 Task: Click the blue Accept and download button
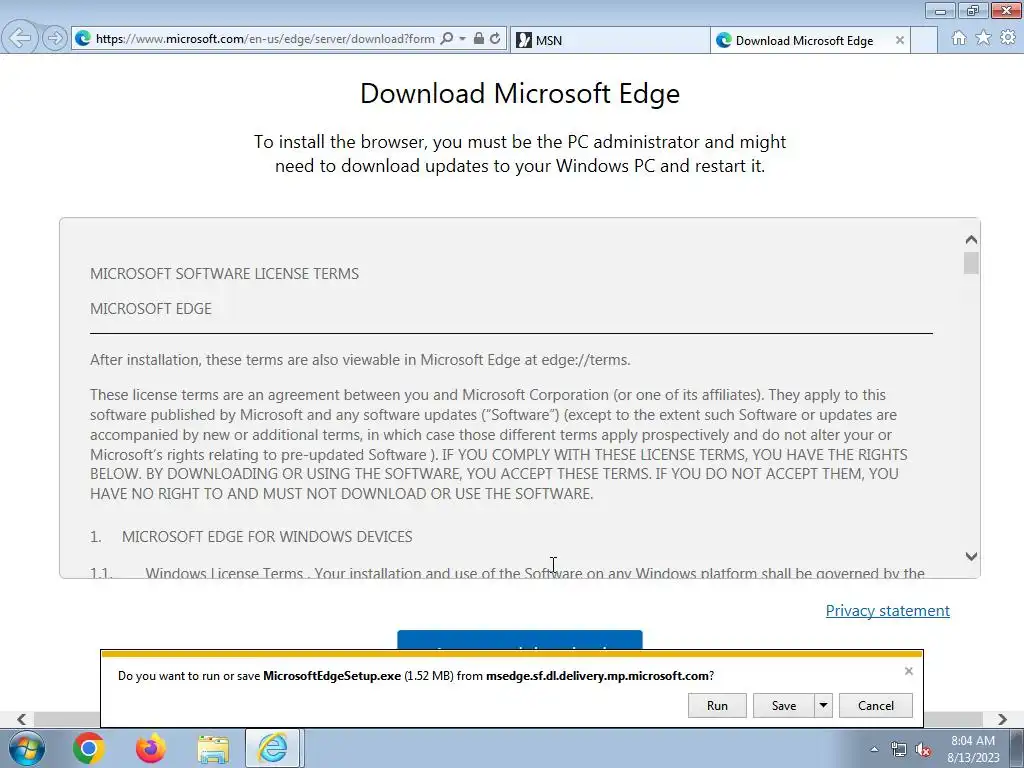coord(520,640)
